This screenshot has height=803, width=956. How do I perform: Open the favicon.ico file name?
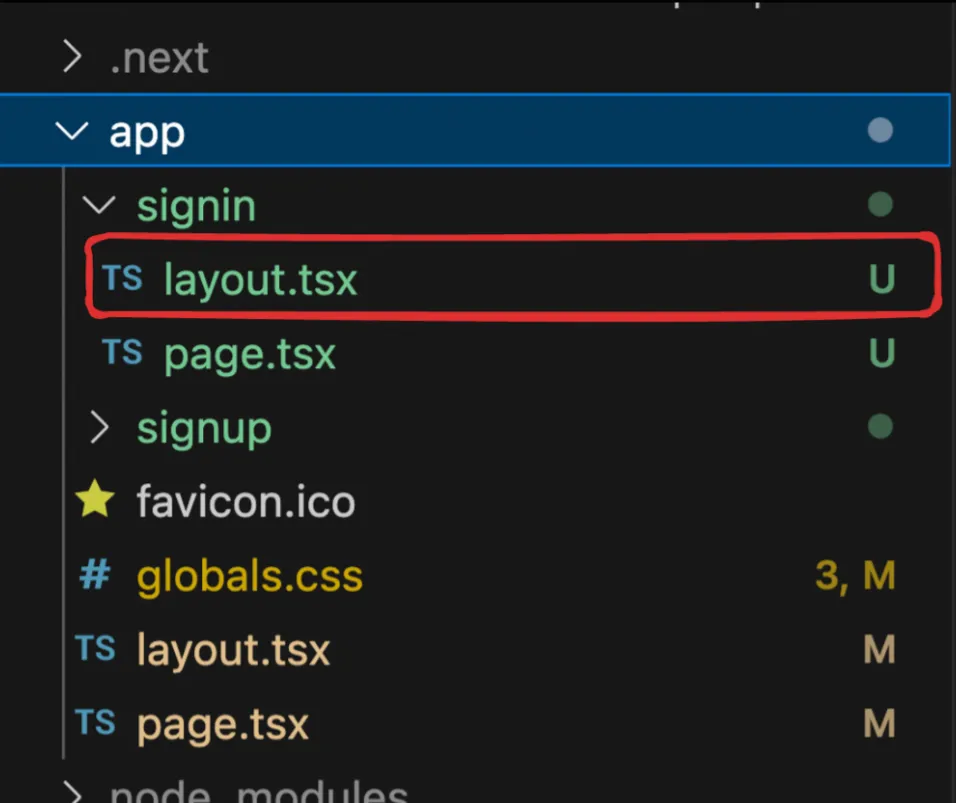point(246,501)
